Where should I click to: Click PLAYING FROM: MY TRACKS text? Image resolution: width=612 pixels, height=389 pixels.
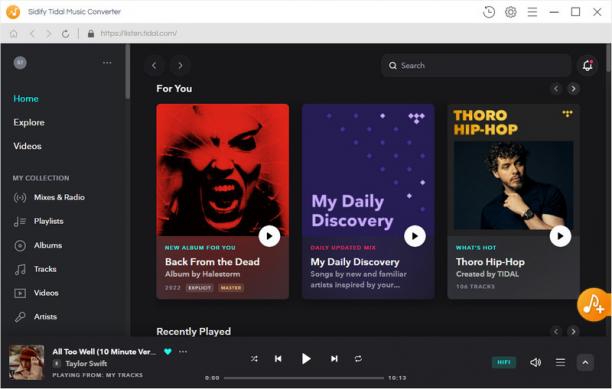(98, 375)
